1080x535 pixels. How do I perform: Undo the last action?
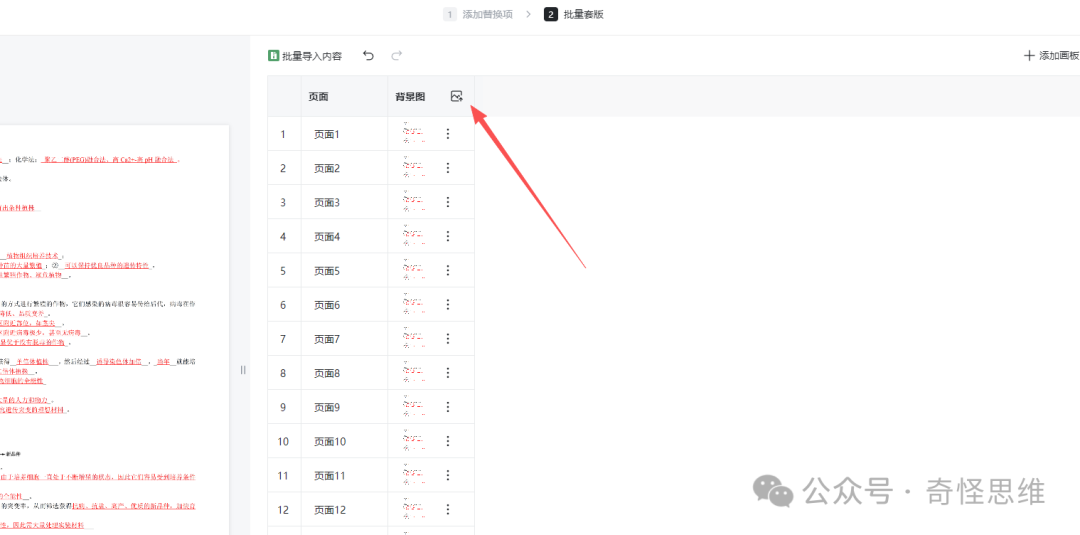pos(368,56)
